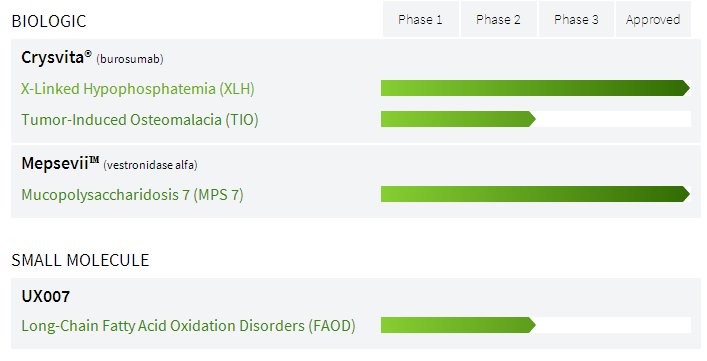This screenshot has width=707, height=361.
Task: Click the vestronidase alfa generic name
Action: (150, 165)
